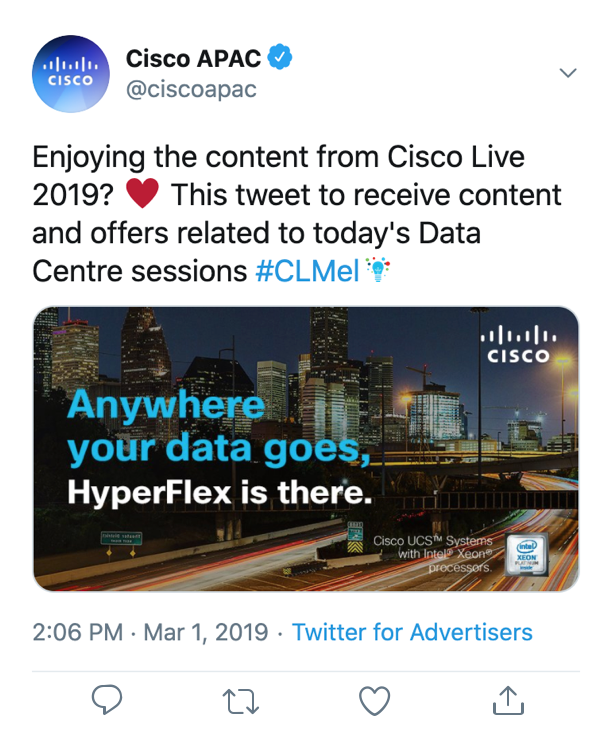612x753 pixels.
Task: Click the Cisco logo in the image
Action: click(516, 343)
